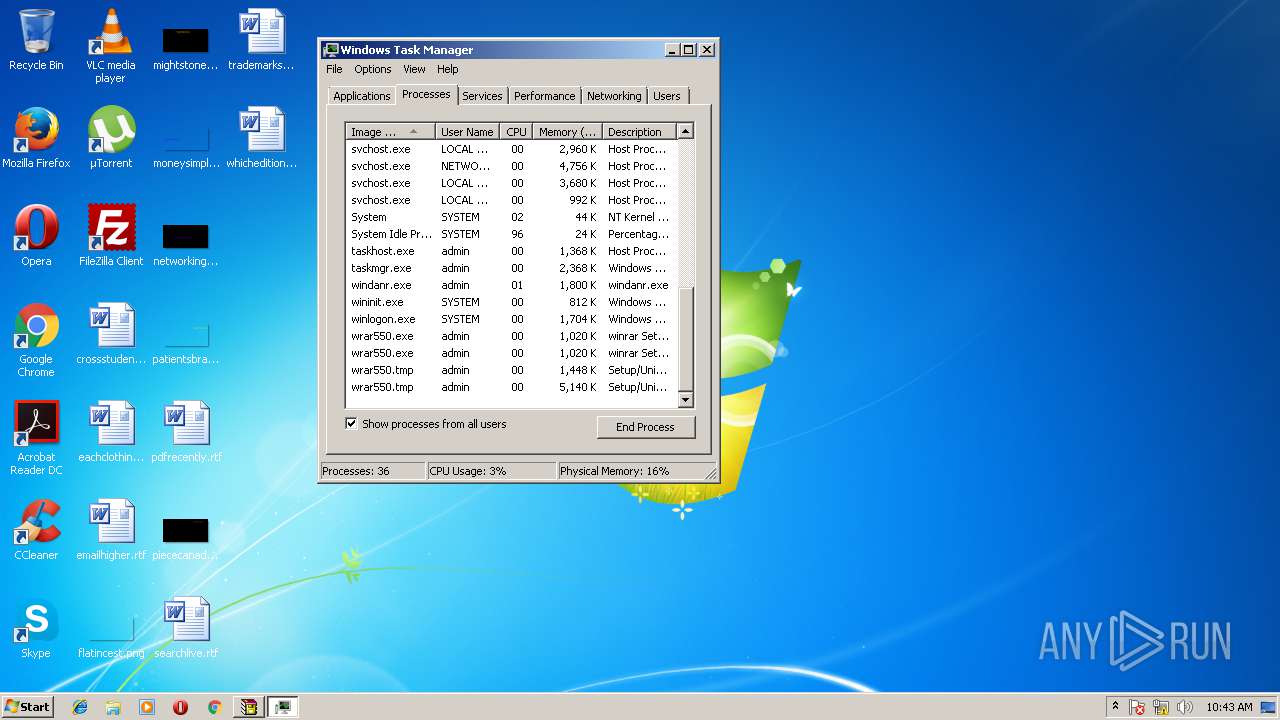This screenshot has height=720, width=1280.
Task: Select the winlogon.exe process row
Action: pos(511,319)
